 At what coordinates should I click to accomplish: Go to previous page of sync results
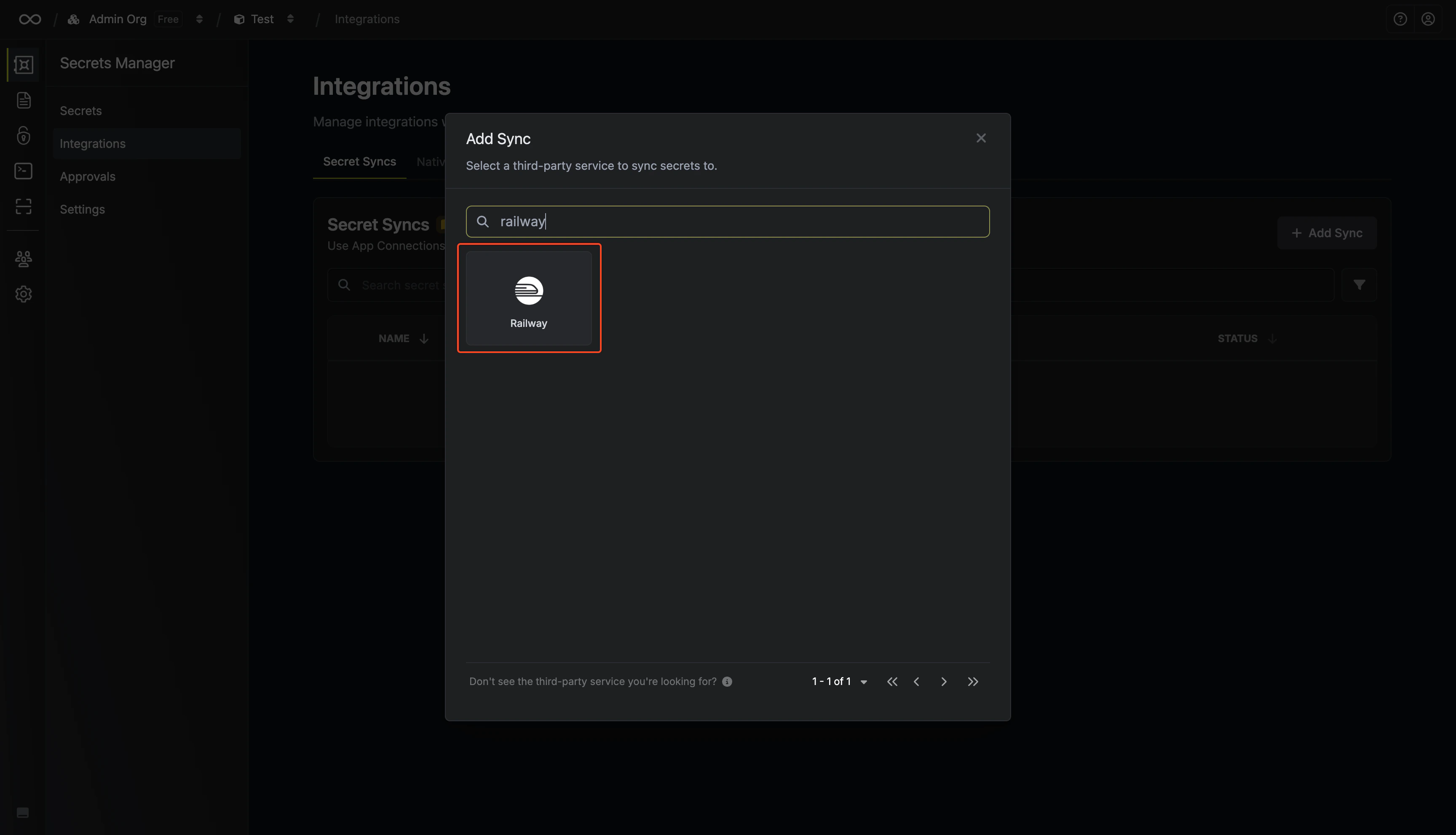pos(916,681)
